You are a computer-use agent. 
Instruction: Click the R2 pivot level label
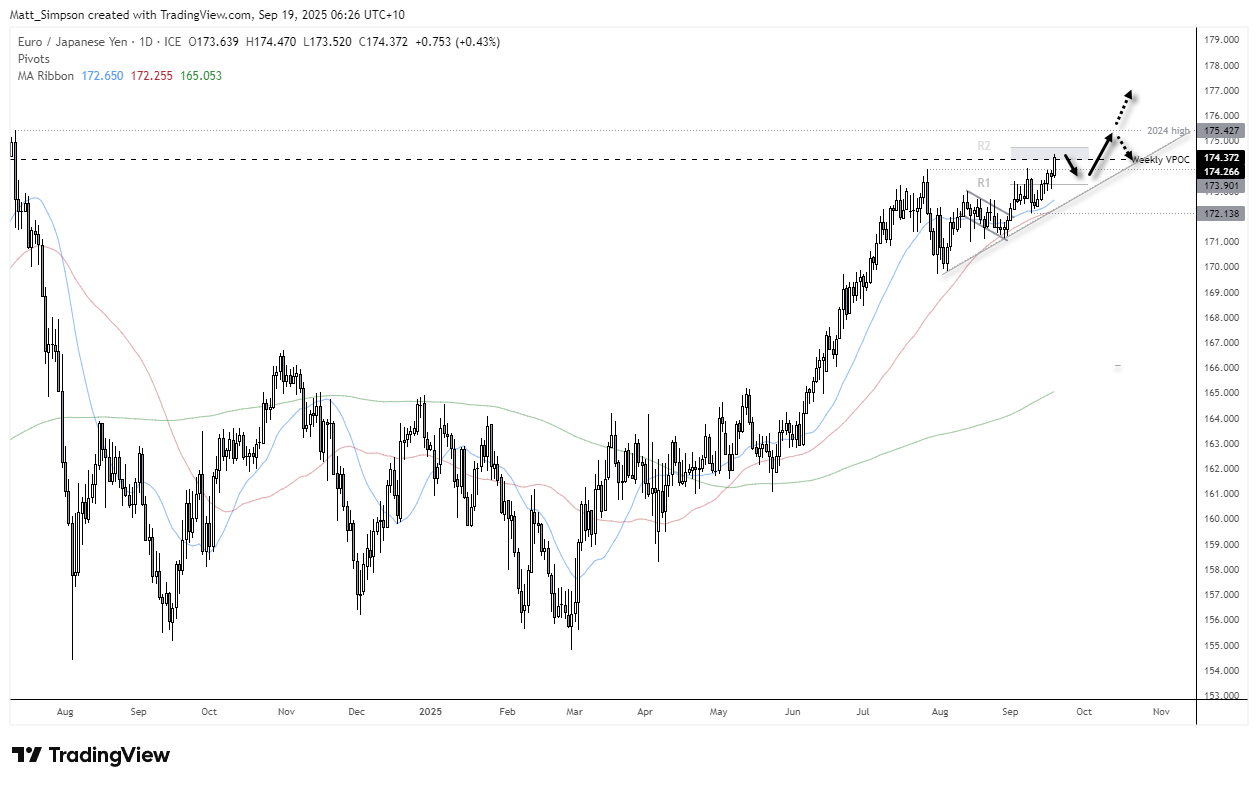point(983,145)
